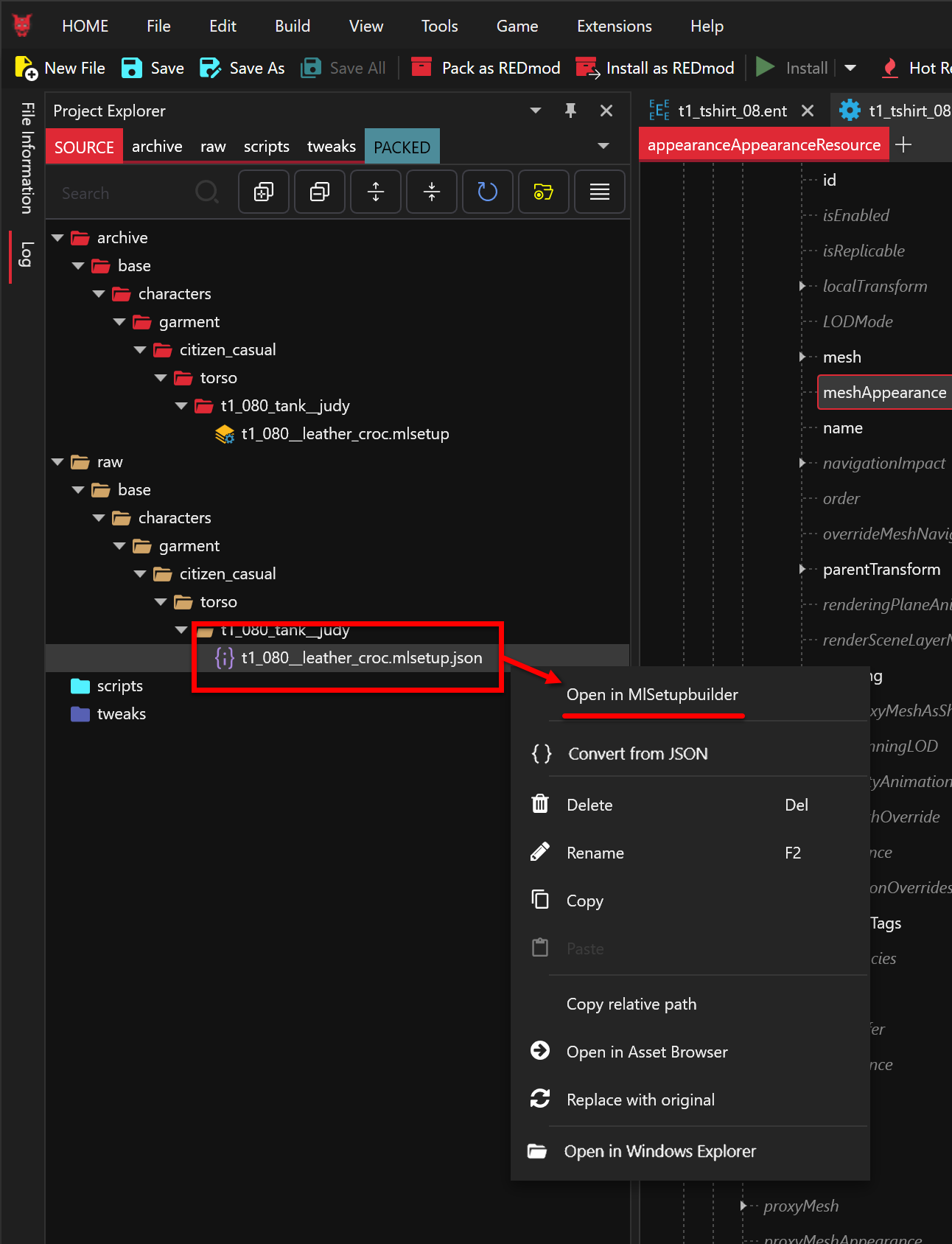Expand the proxyMesh property
Image resolution: width=952 pixels, height=1244 pixels.
743,1206
